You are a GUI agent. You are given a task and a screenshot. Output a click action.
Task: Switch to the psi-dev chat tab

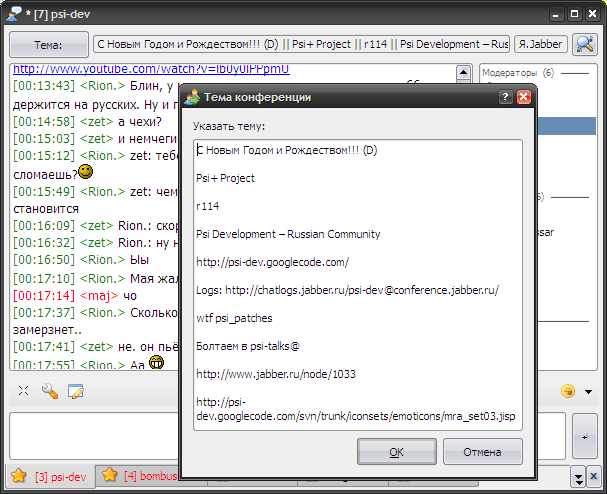tap(50, 476)
